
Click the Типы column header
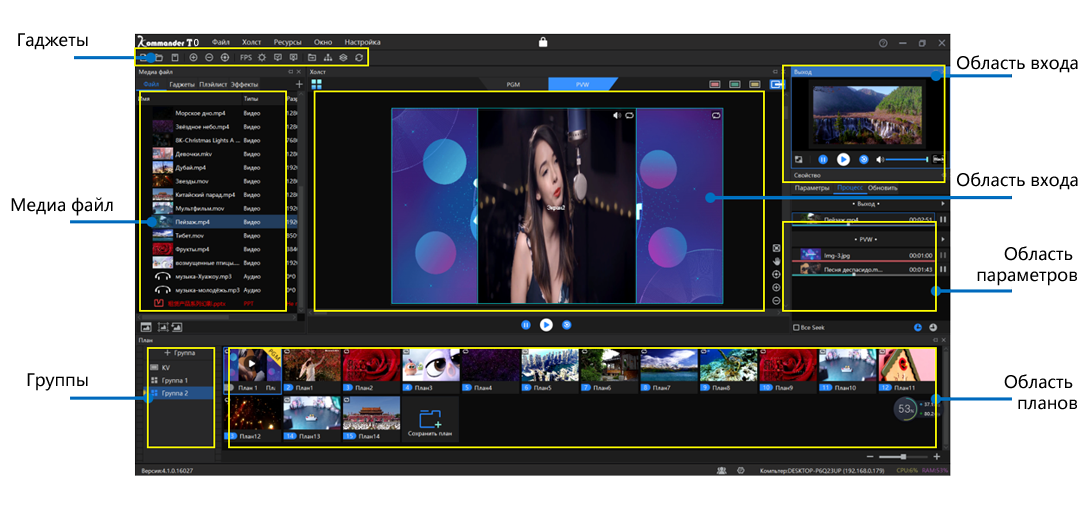tap(250, 99)
